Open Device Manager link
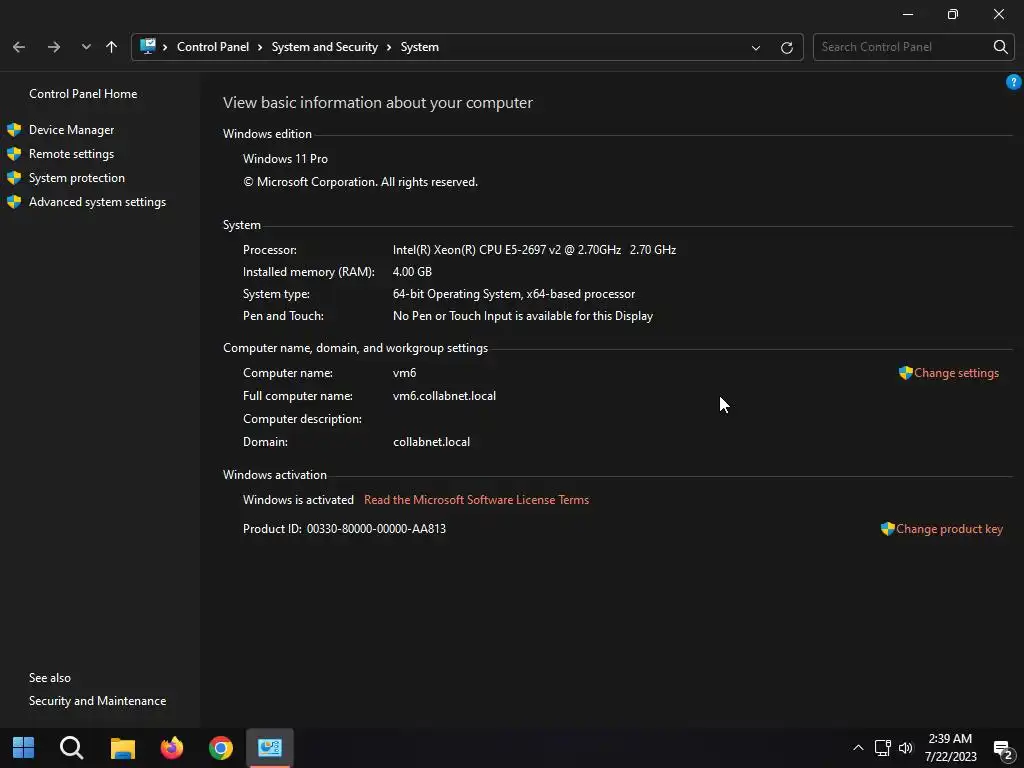The width and height of the screenshot is (1024, 768). coord(71,130)
